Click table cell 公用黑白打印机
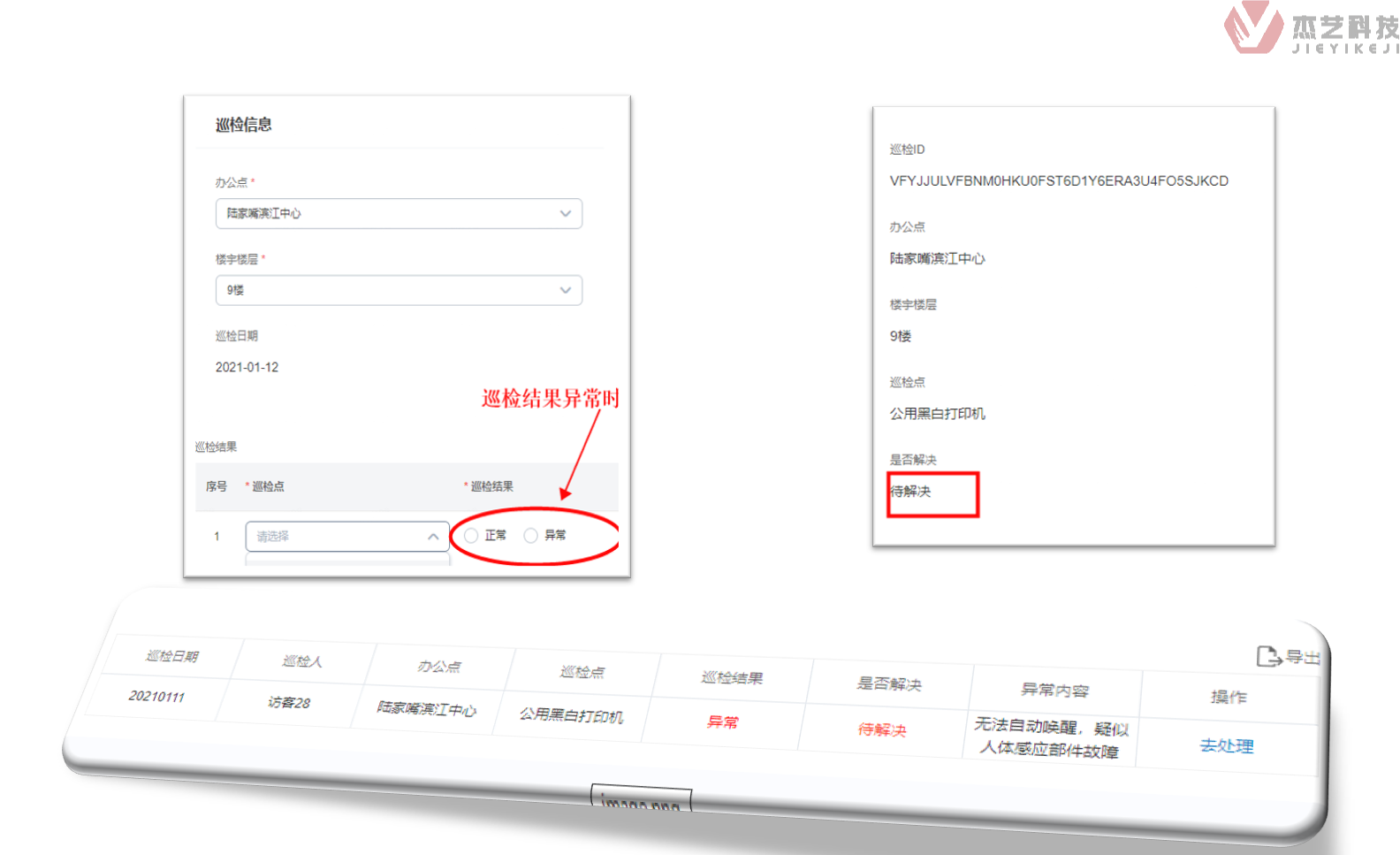This screenshot has height=855, width=1400. coord(571,715)
